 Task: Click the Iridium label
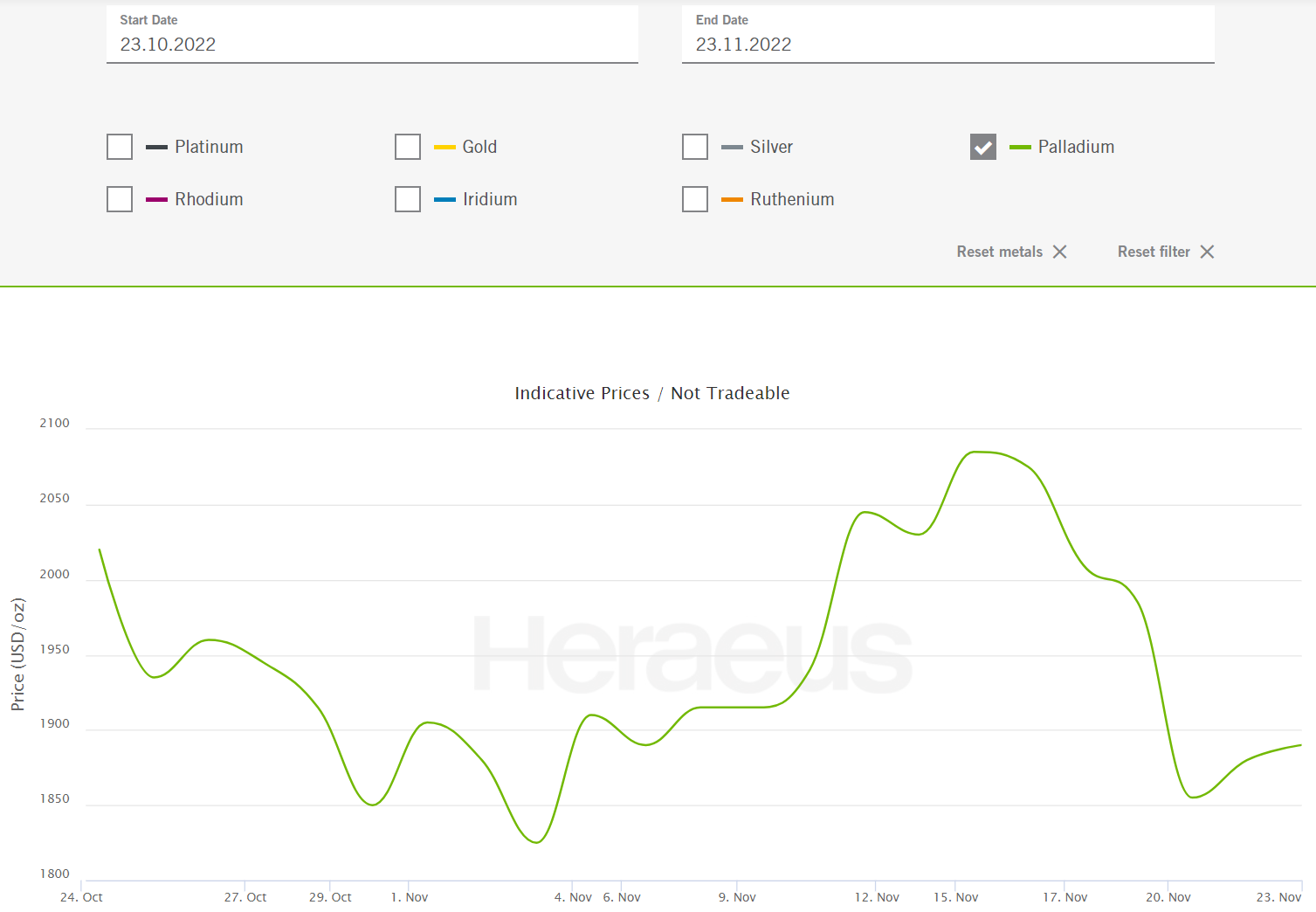pos(490,199)
